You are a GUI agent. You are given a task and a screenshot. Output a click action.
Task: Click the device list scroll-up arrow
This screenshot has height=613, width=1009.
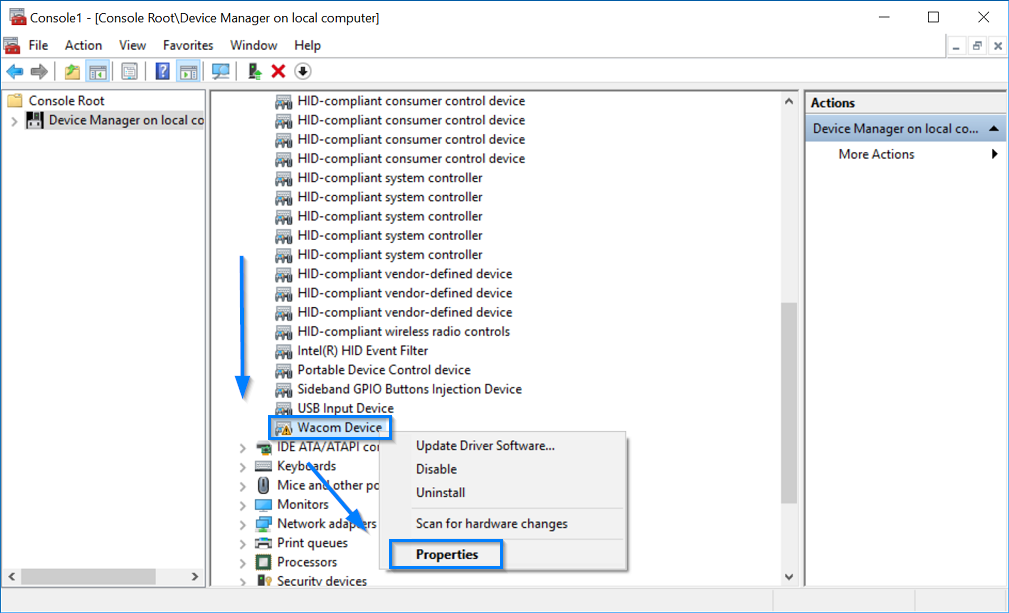click(789, 101)
